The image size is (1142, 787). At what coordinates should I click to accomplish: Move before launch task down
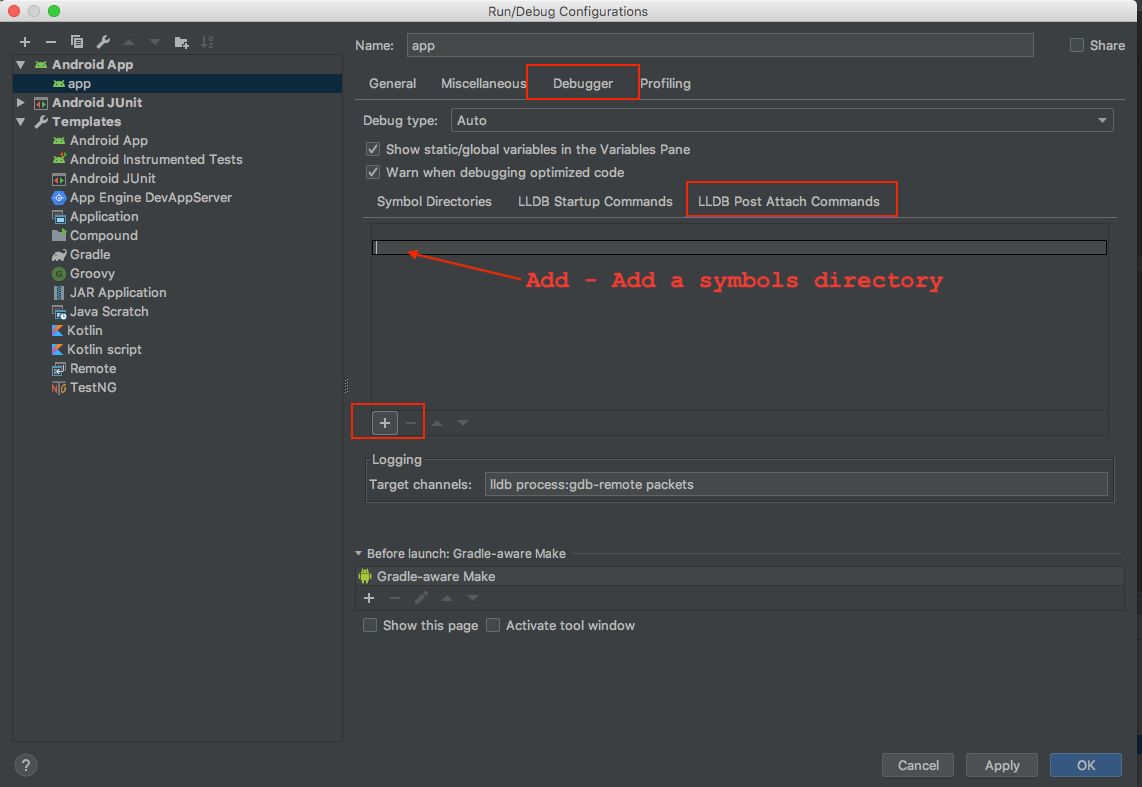473,598
